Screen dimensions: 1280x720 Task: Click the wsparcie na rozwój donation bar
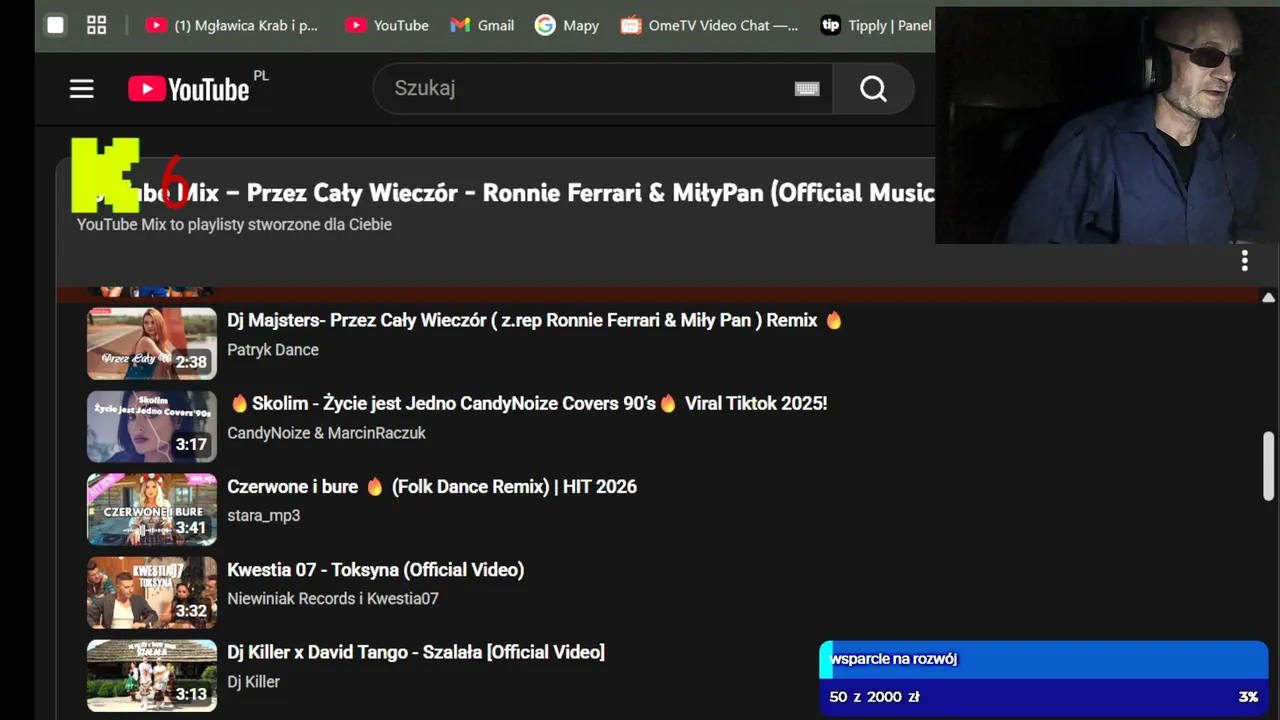point(1044,659)
